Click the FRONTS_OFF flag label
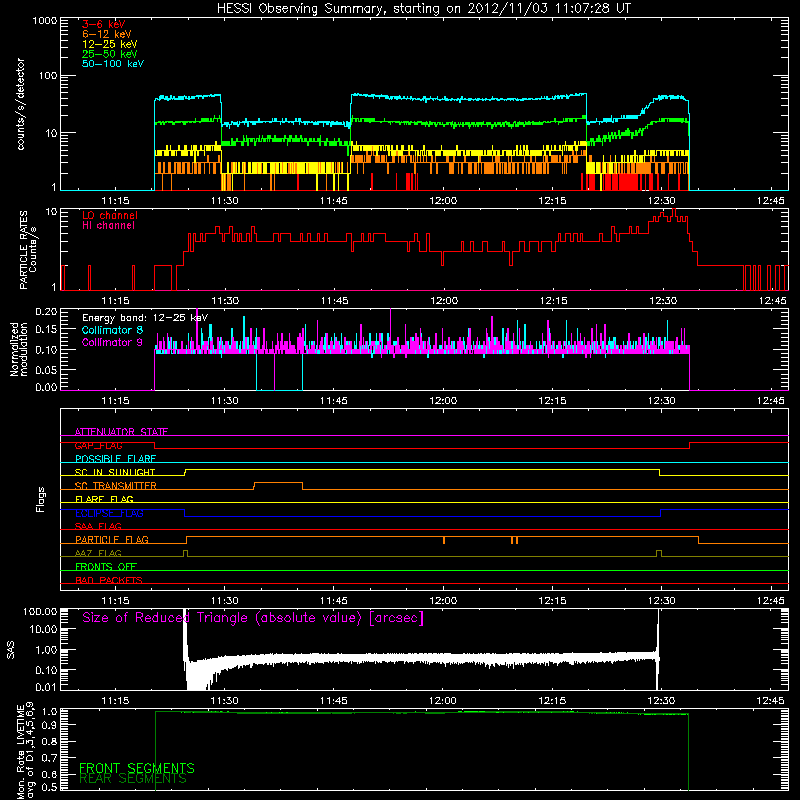The width and height of the screenshot is (800, 800). pos(106,566)
